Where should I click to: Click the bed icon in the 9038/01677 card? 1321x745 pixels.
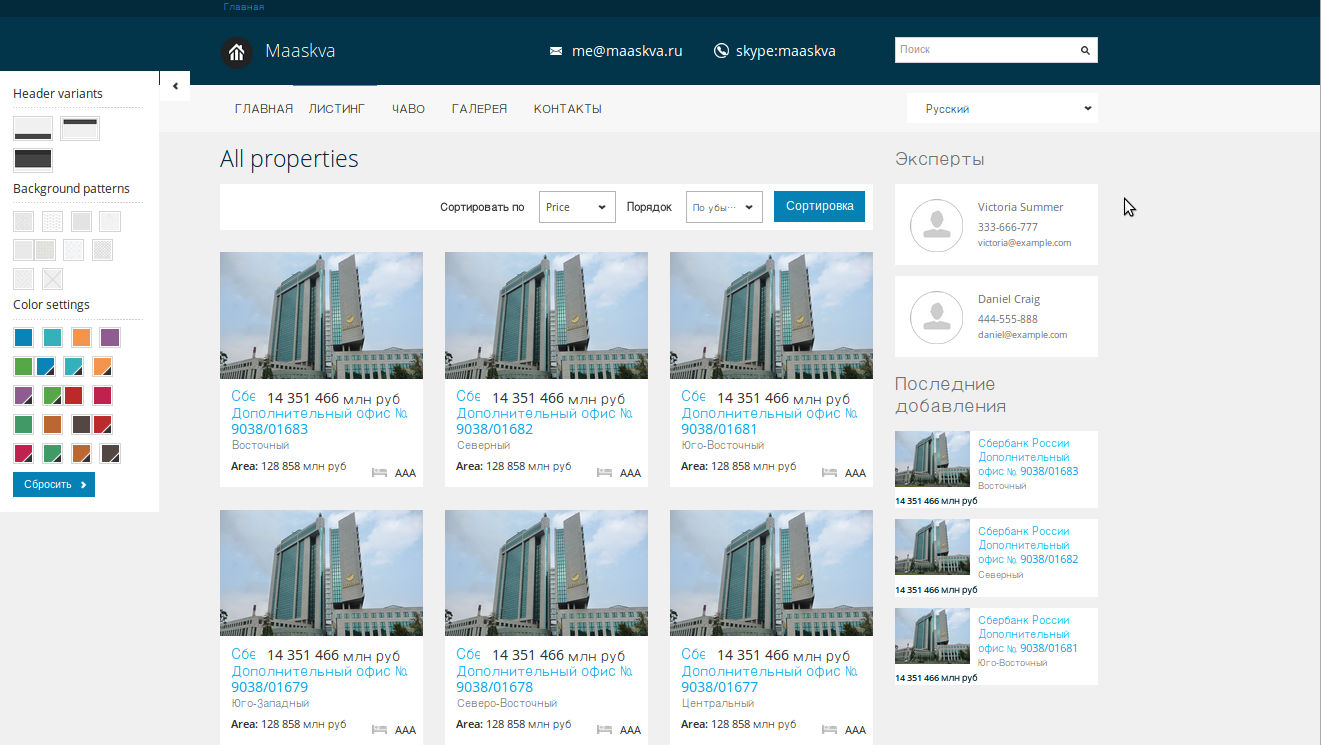tap(830, 730)
